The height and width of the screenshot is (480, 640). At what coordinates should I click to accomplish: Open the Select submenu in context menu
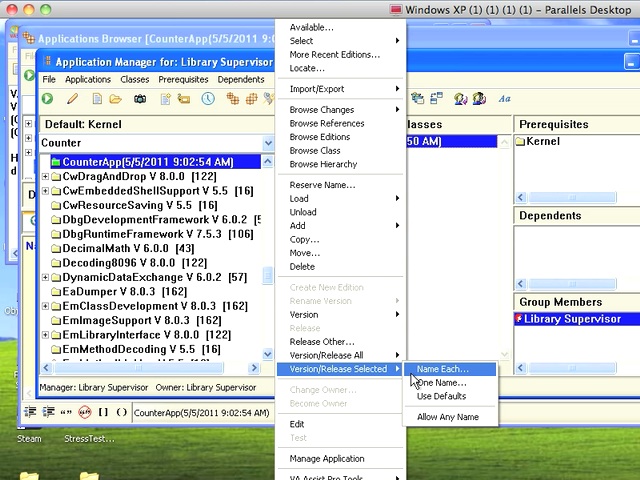click(x=340, y=41)
